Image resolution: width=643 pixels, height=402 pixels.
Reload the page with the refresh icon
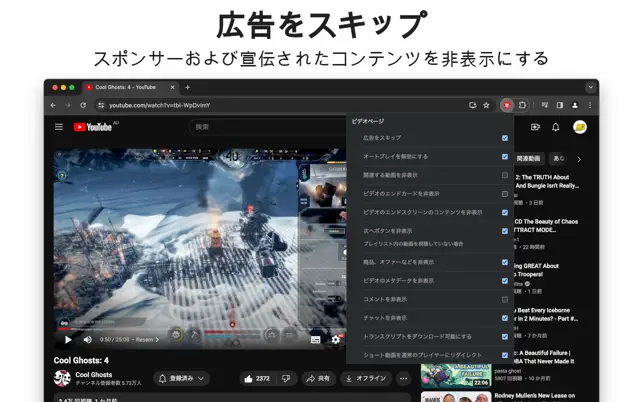[83, 105]
